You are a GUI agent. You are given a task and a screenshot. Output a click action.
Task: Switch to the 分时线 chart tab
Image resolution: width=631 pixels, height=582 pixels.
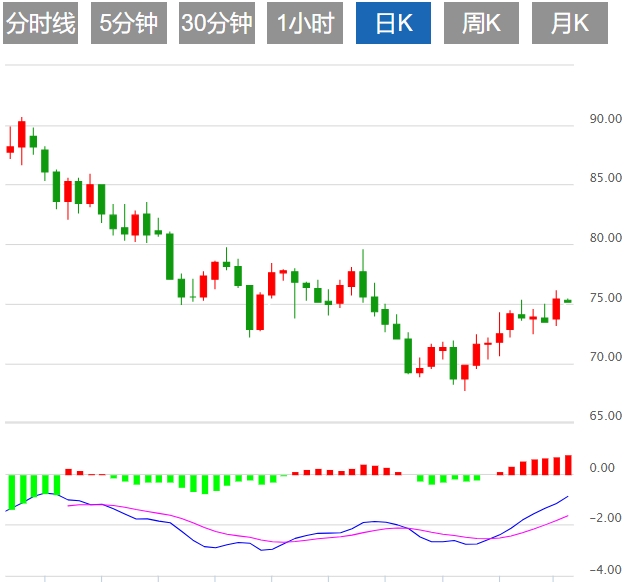pos(40,23)
